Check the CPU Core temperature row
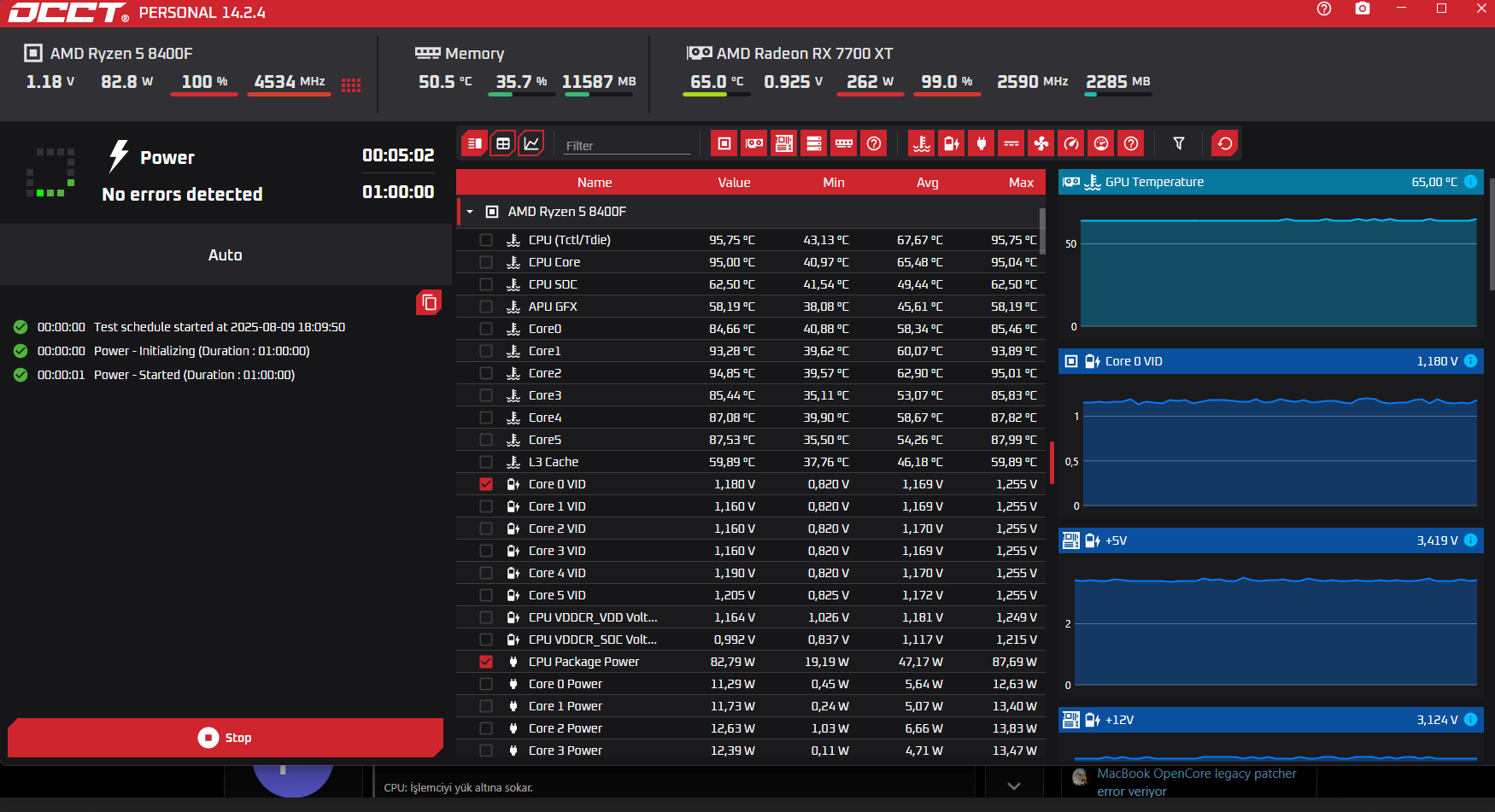The width and height of the screenshot is (1495, 812). [486, 262]
